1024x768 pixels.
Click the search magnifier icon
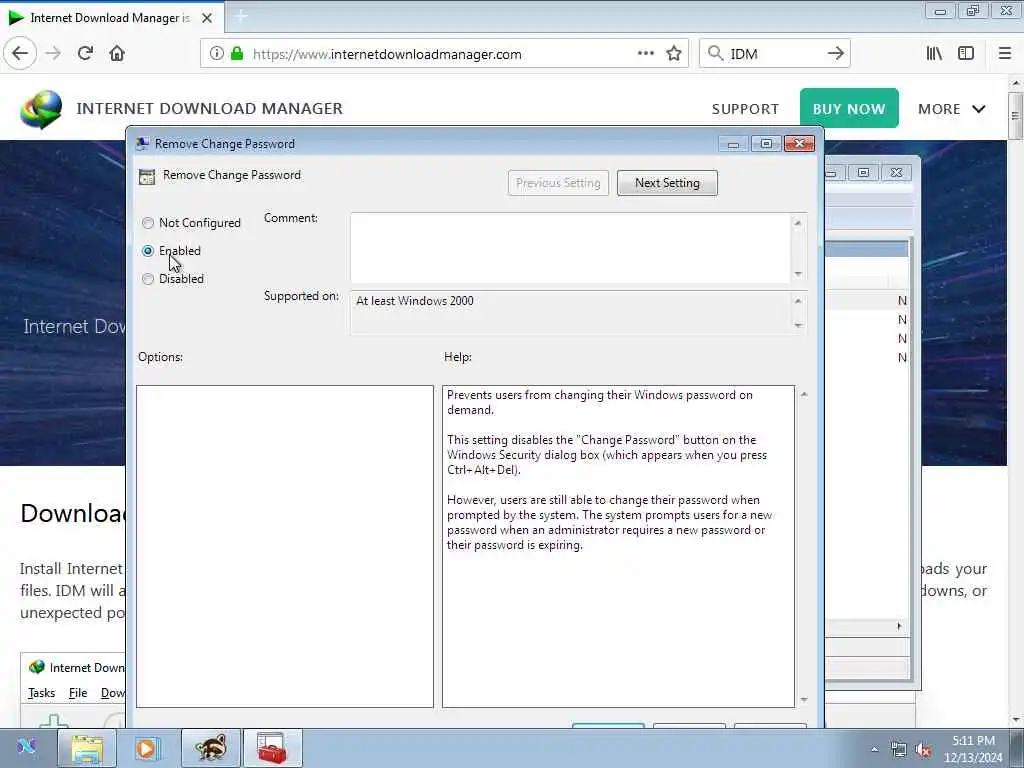point(716,54)
